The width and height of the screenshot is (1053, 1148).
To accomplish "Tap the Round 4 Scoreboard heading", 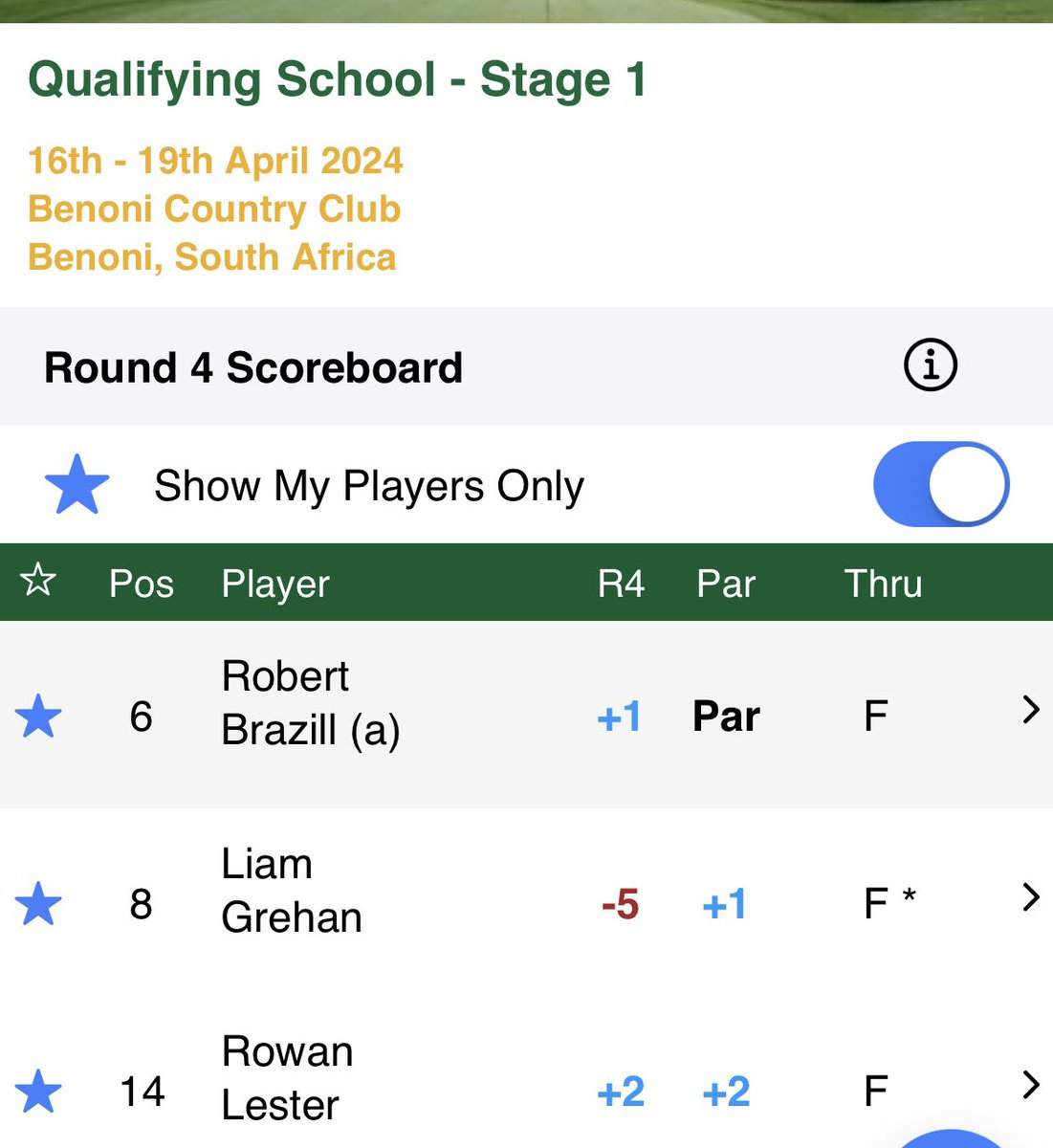I will pos(253,367).
